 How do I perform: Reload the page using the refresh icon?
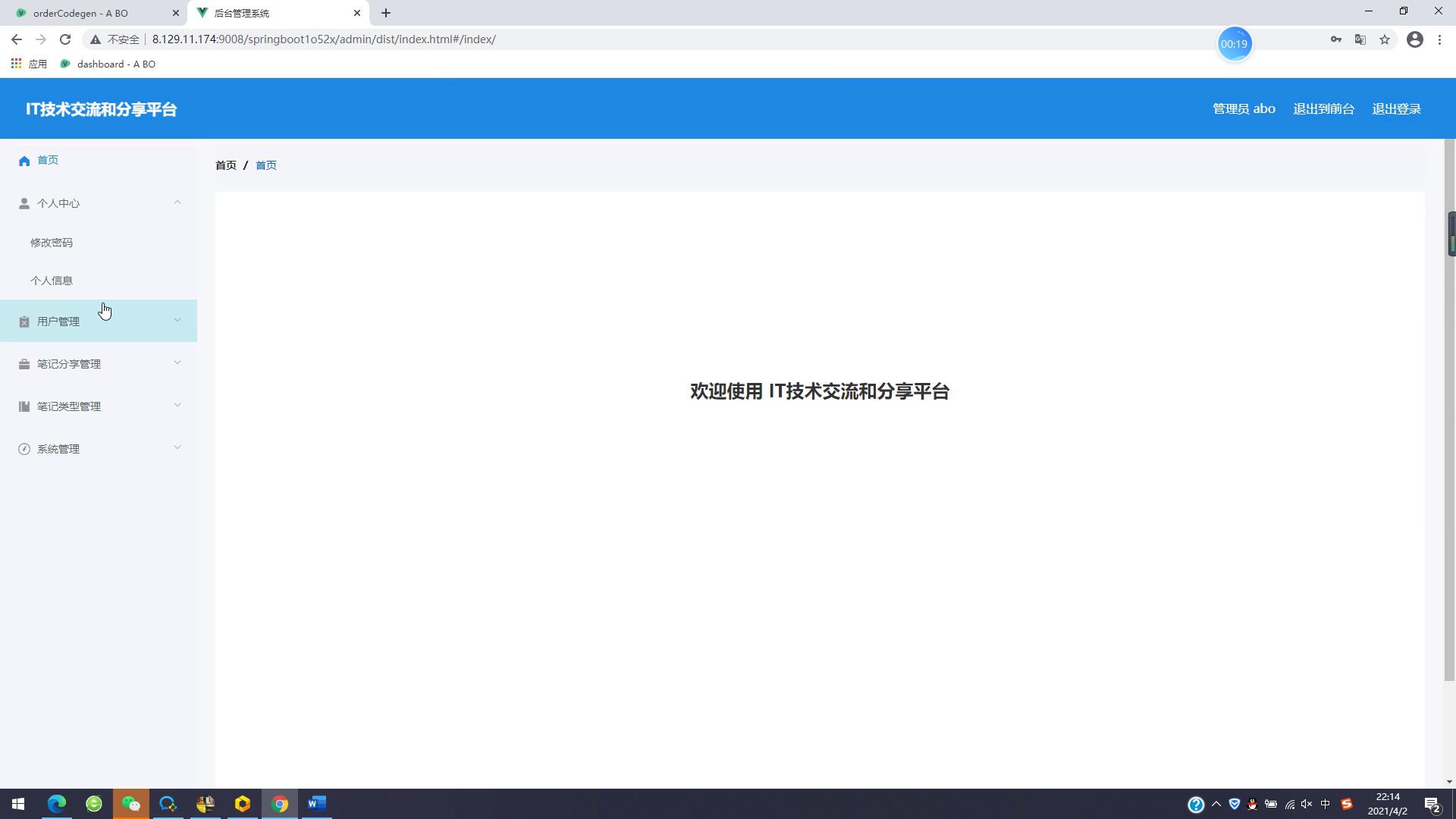pyautogui.click(x=65, y=39)
